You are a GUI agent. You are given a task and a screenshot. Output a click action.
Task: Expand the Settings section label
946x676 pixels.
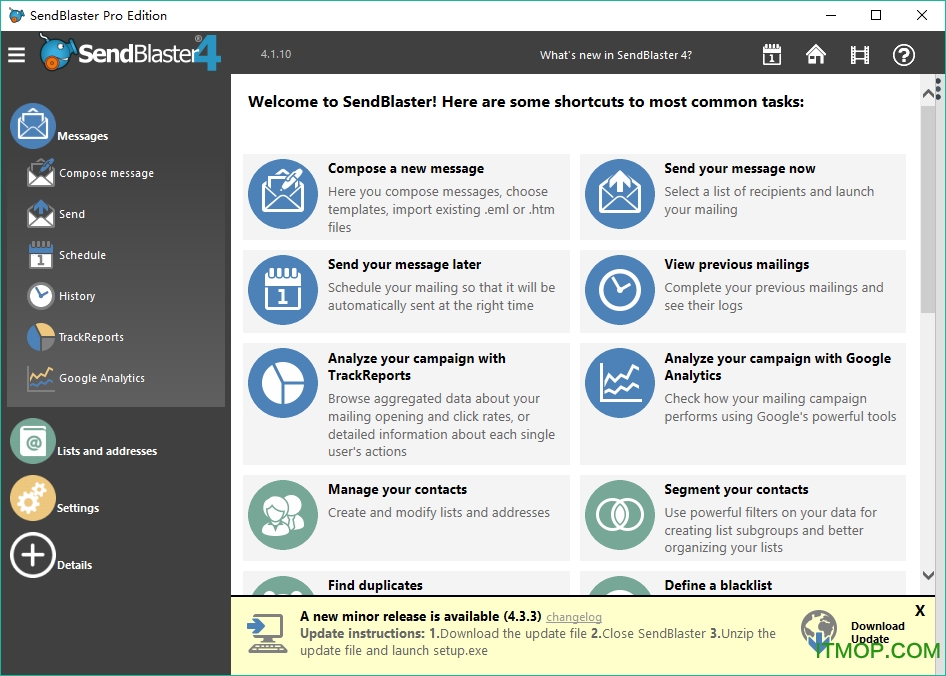point(78,508)
